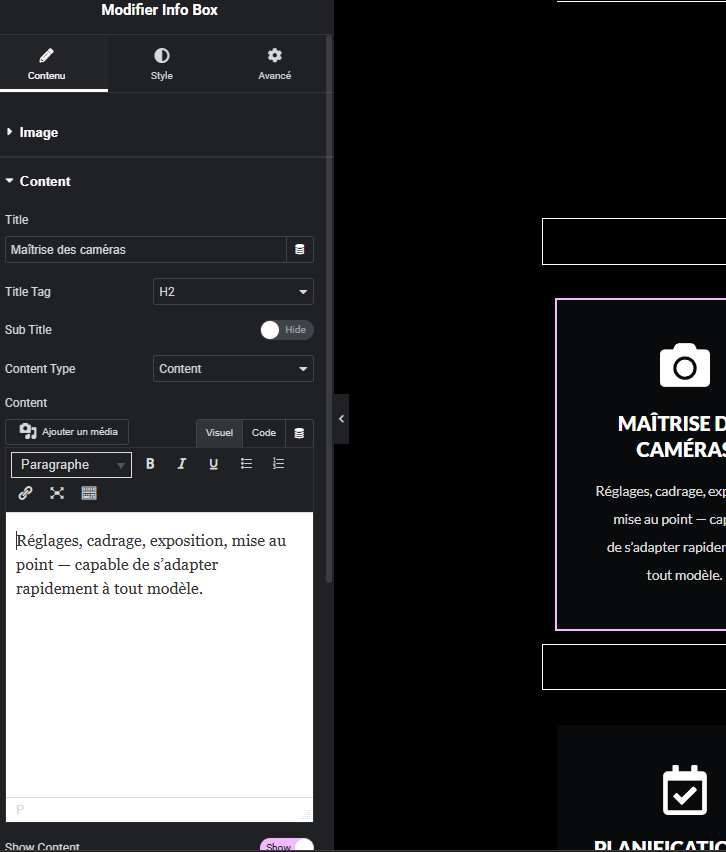Click dynamic tags icon beside Title field
This screenshot has height=852, width=726.
click(299, 250)
